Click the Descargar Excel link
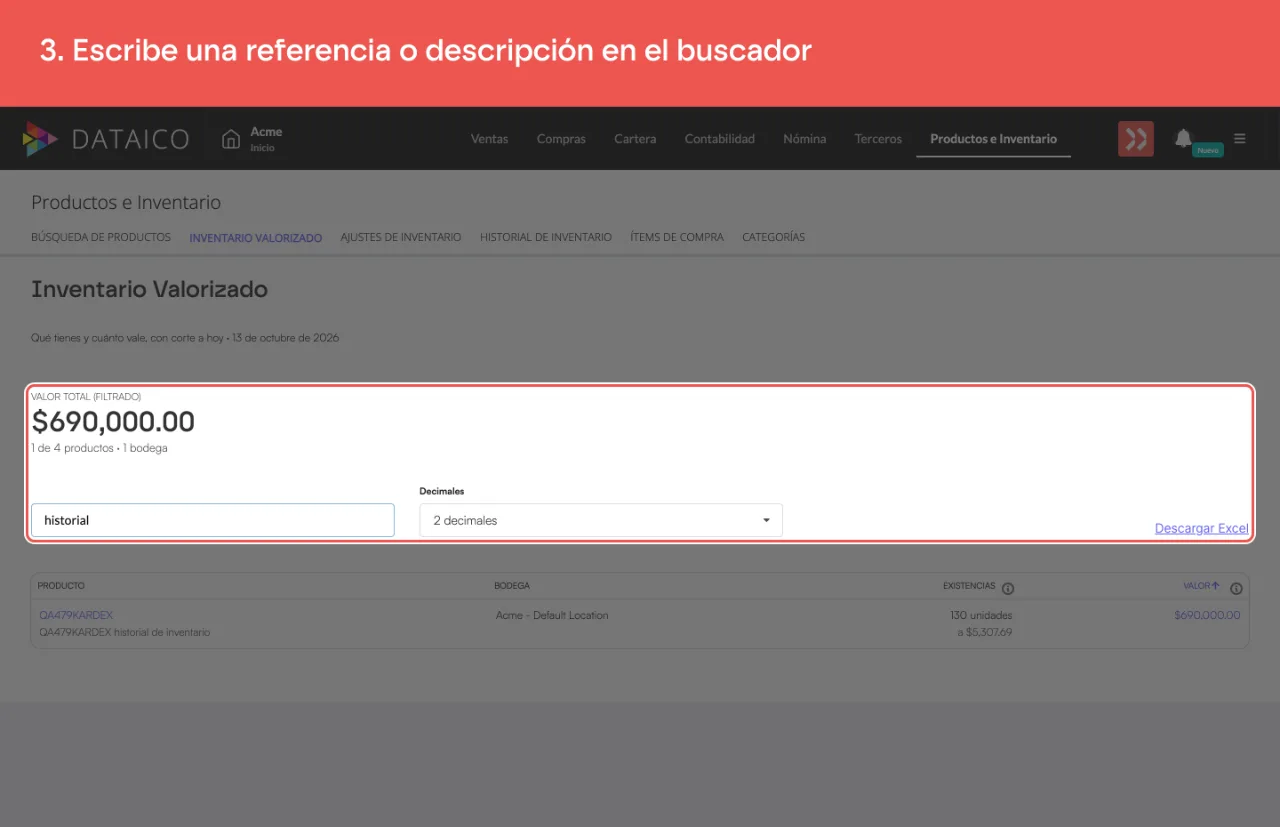 tap(1202, 528)
